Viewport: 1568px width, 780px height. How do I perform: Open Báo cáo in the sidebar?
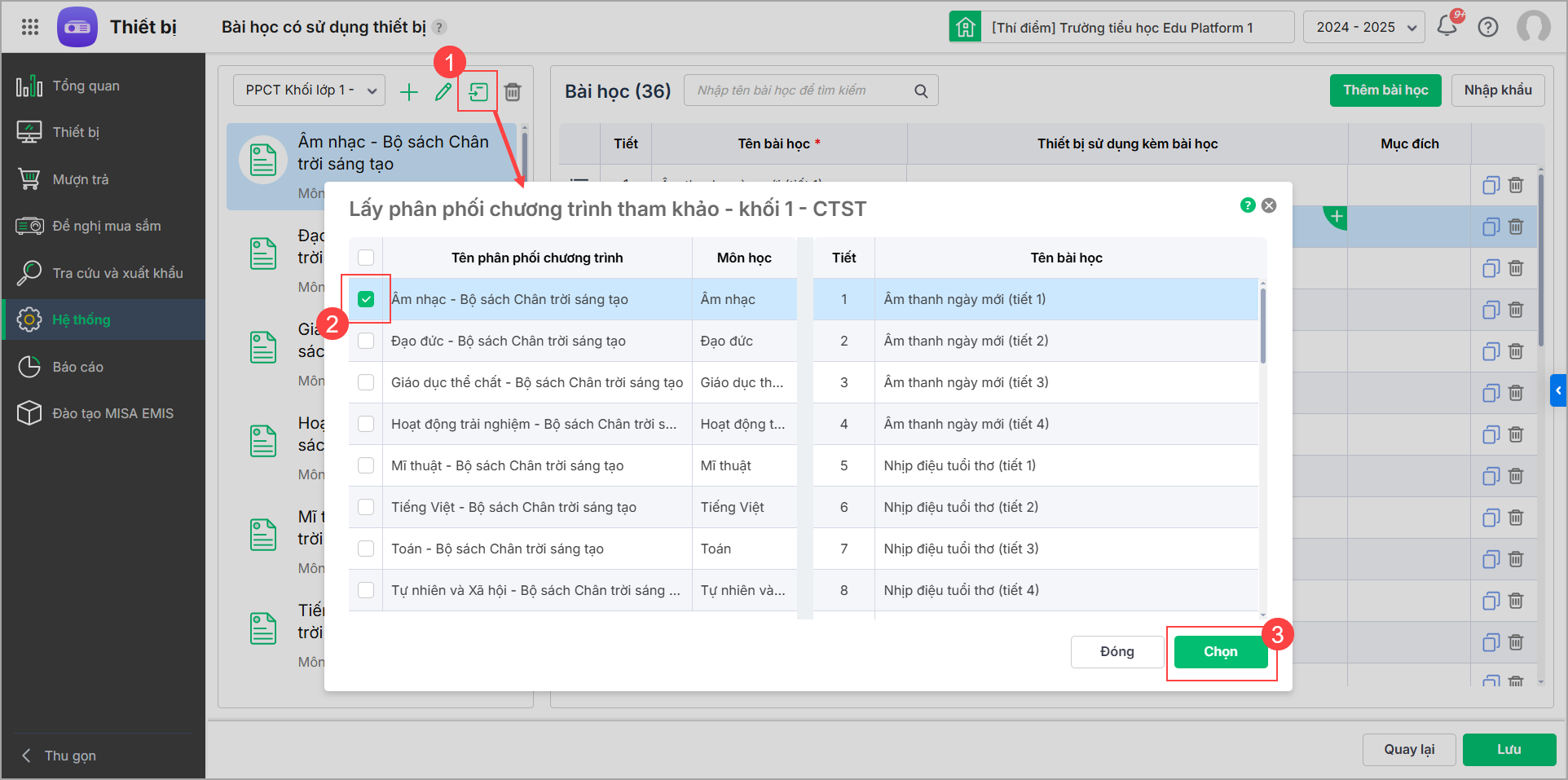(x=104, y=367)
